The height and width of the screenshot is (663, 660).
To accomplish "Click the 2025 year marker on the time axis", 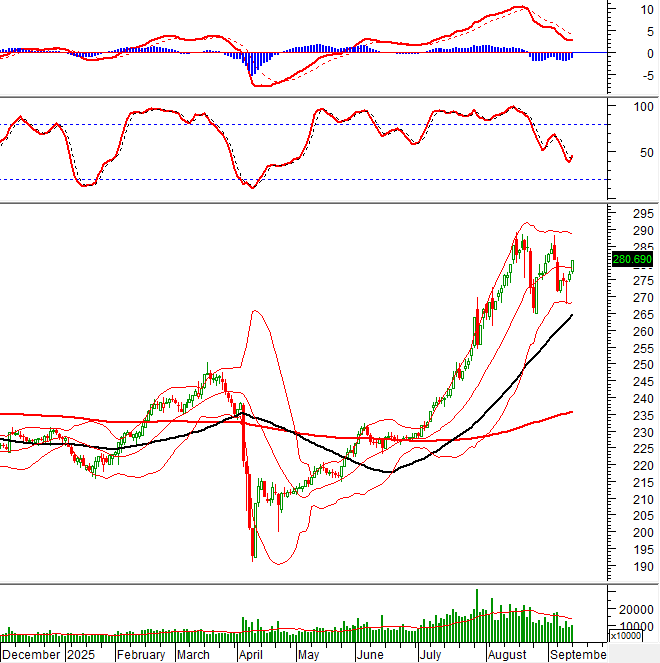I will (84, 654).
